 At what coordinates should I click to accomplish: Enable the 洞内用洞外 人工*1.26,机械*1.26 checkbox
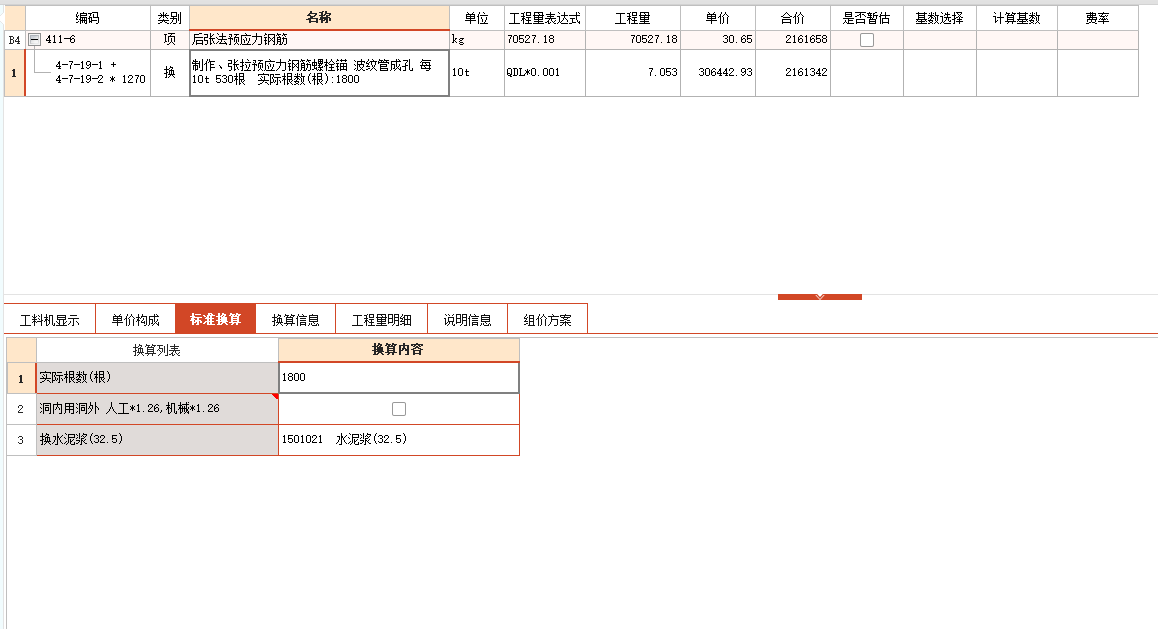click(397, 408)
